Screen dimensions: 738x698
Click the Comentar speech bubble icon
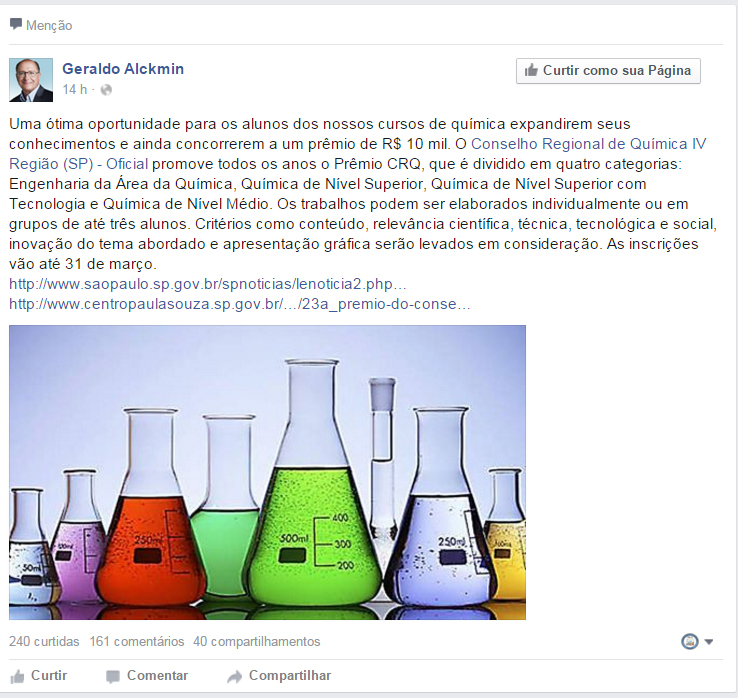113,677
